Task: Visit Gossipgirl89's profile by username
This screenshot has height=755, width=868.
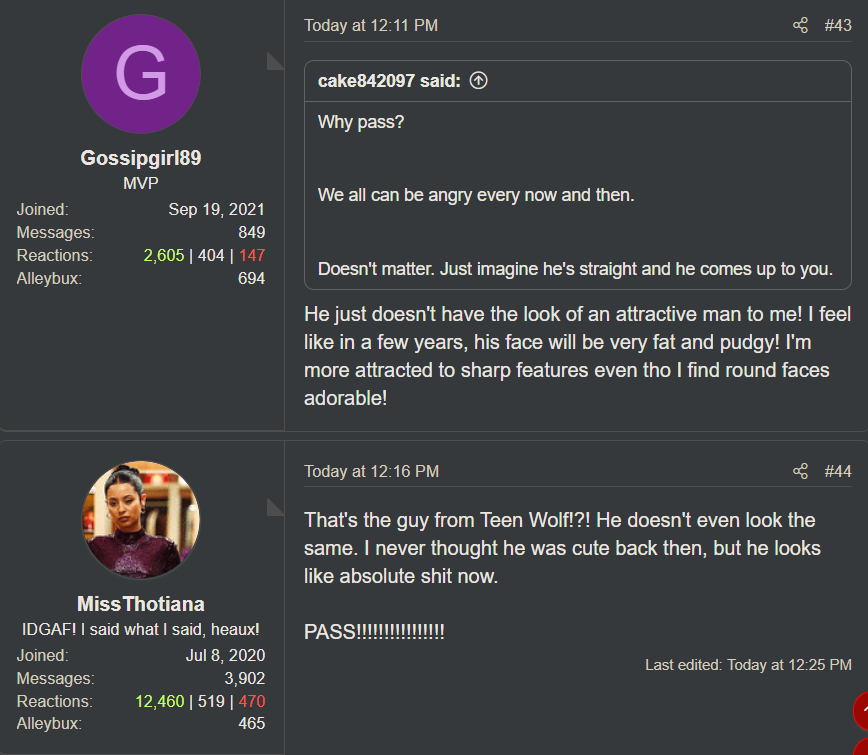Action: (141, 158)
